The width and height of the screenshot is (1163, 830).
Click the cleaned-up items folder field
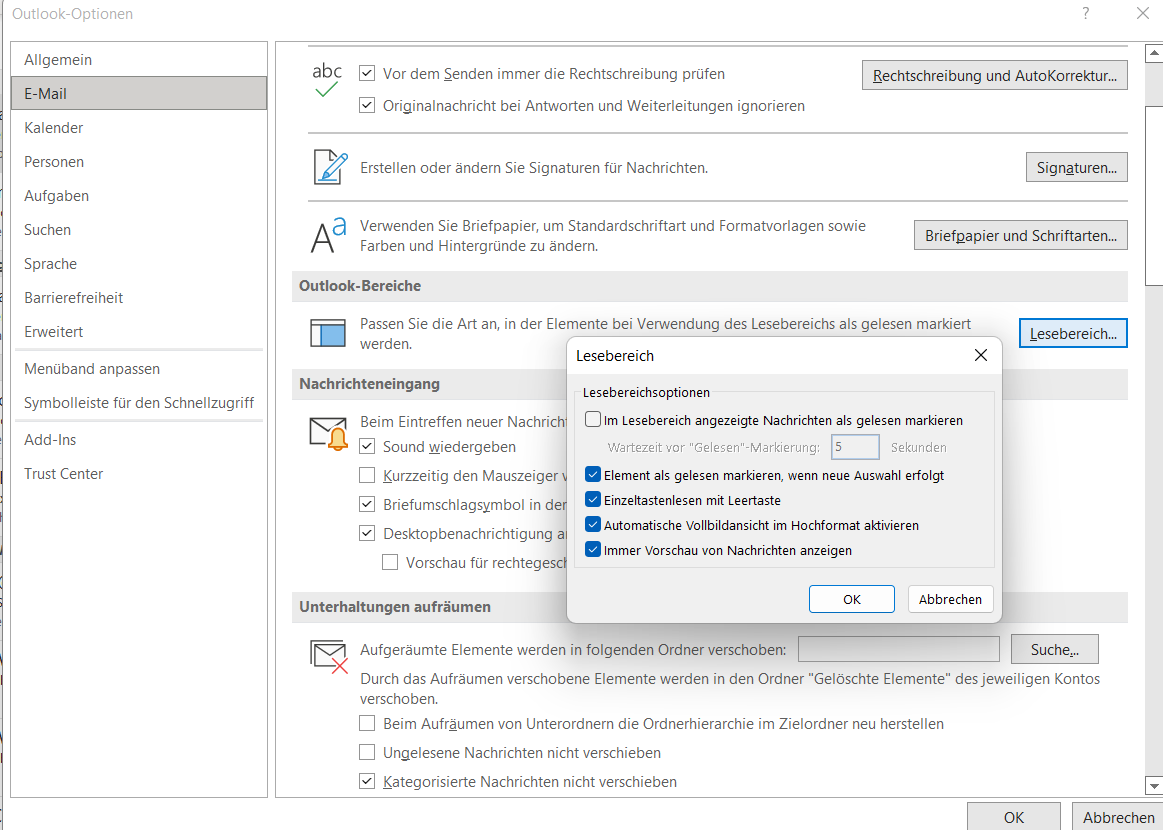tap(899, 650)
